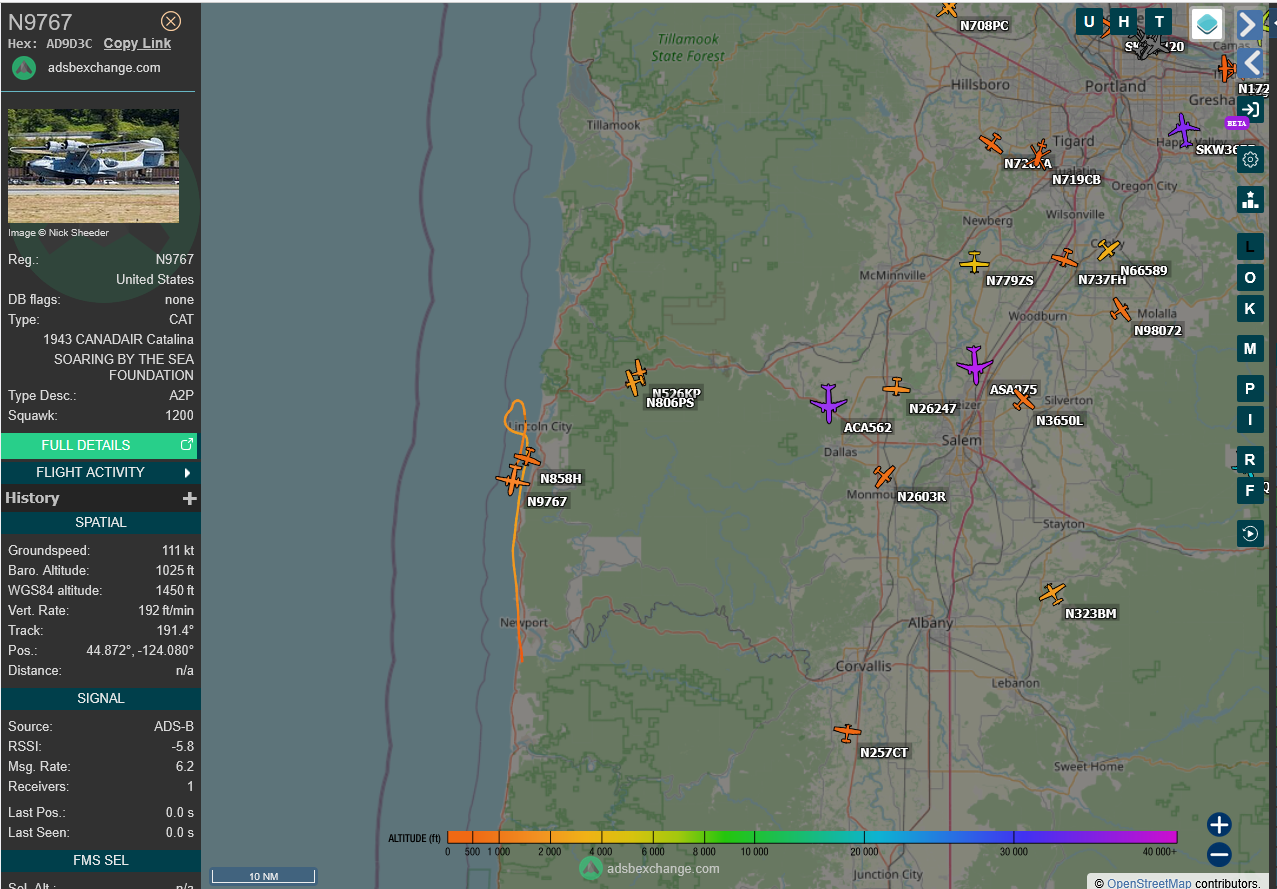The width and height of the screenshot is (1277, 889).
Task: Expand the sidebar with the right chevron
Action: [1248, 24]
